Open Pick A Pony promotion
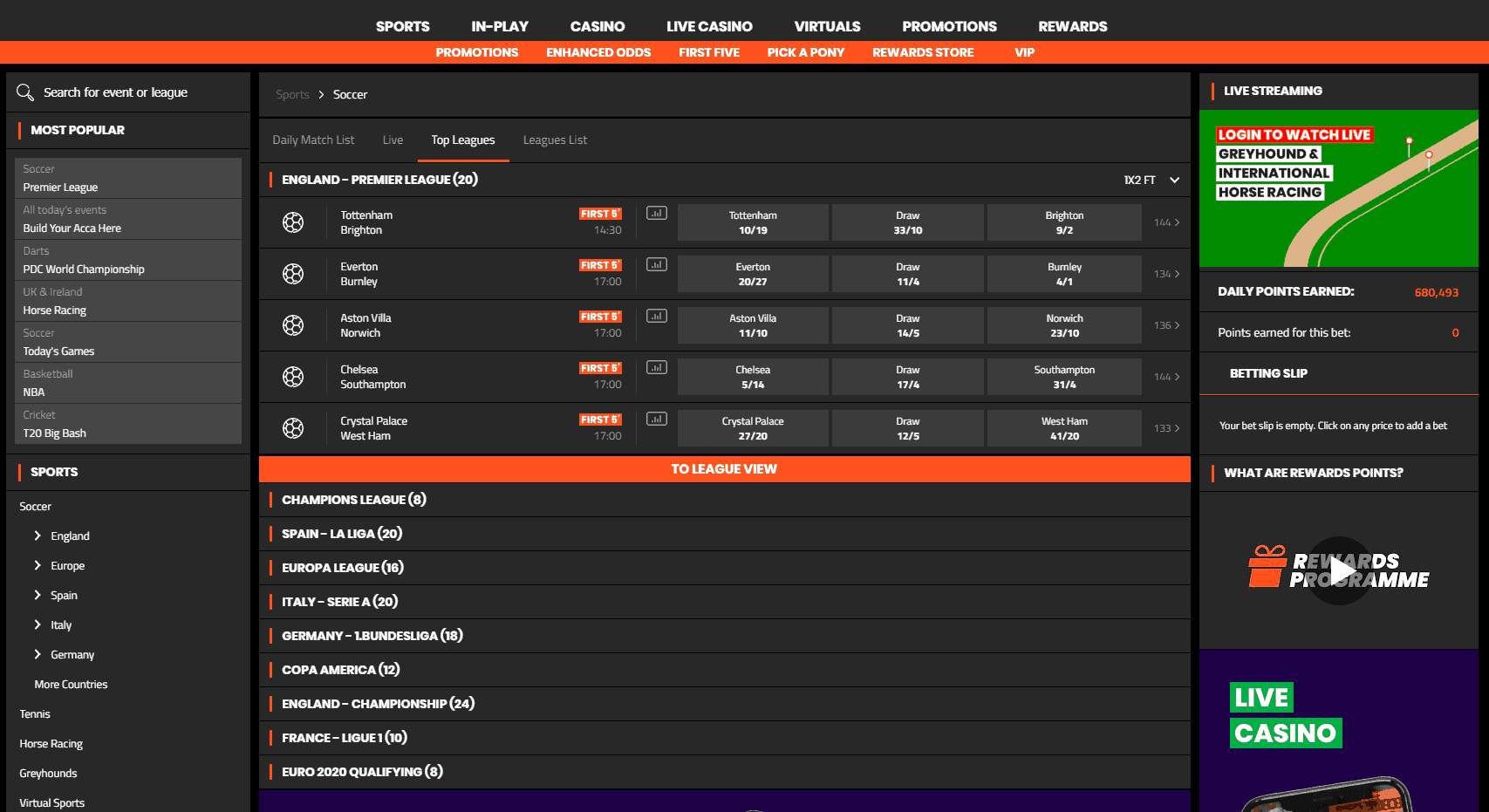Viewport: 1489px width, 812px height. coord(805,52)
